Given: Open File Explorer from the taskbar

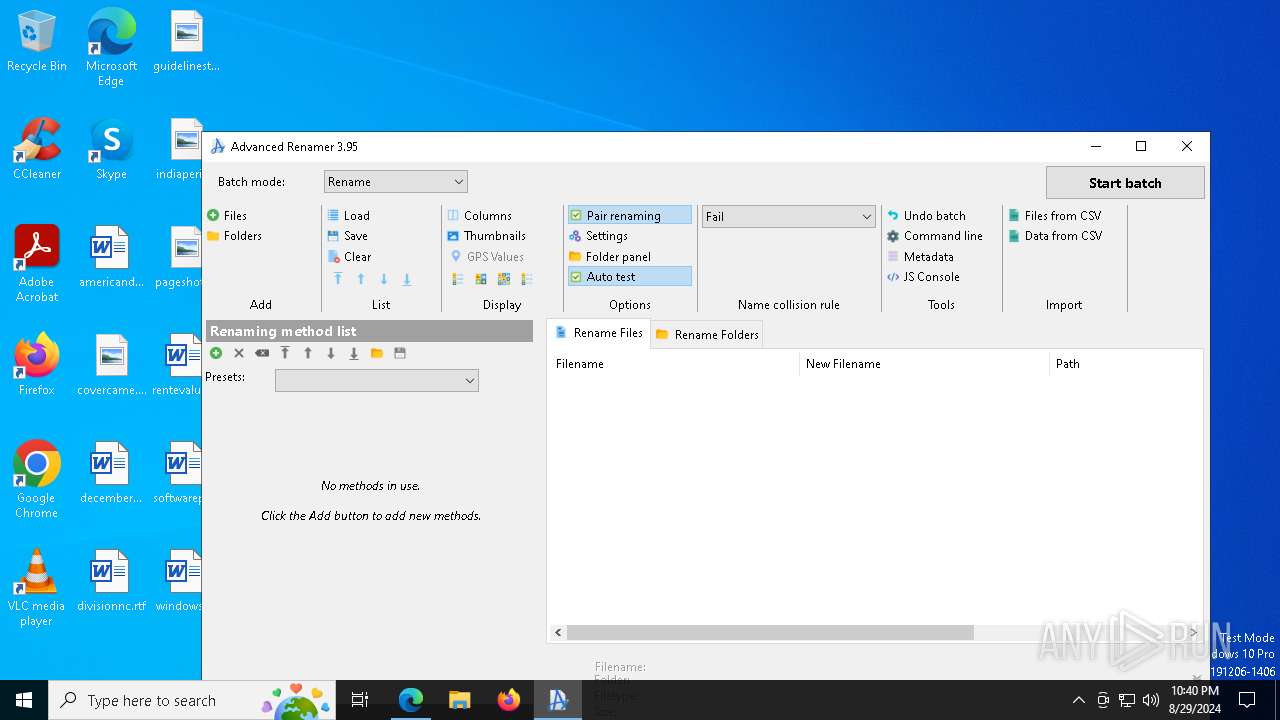Looking at the screenshot, I should (459, 700).
